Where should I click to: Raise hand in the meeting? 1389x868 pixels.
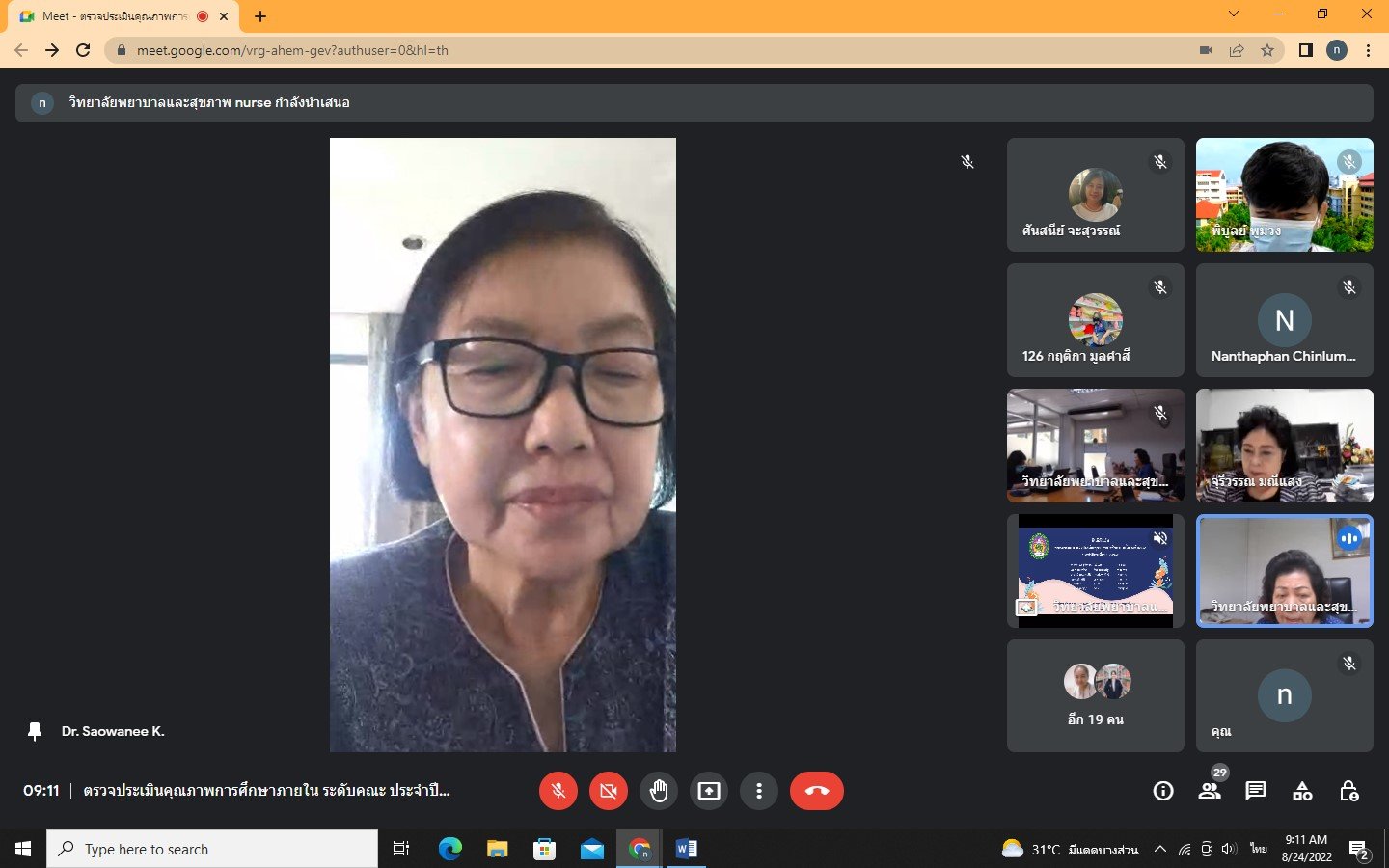click(659, 791)
